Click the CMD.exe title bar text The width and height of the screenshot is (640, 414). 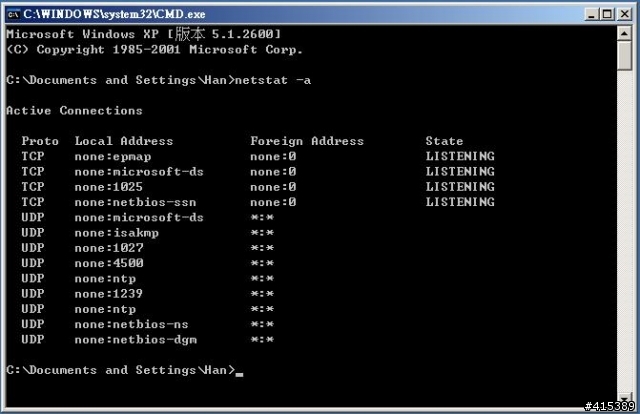pyautogui.click(x=114, y=14)
